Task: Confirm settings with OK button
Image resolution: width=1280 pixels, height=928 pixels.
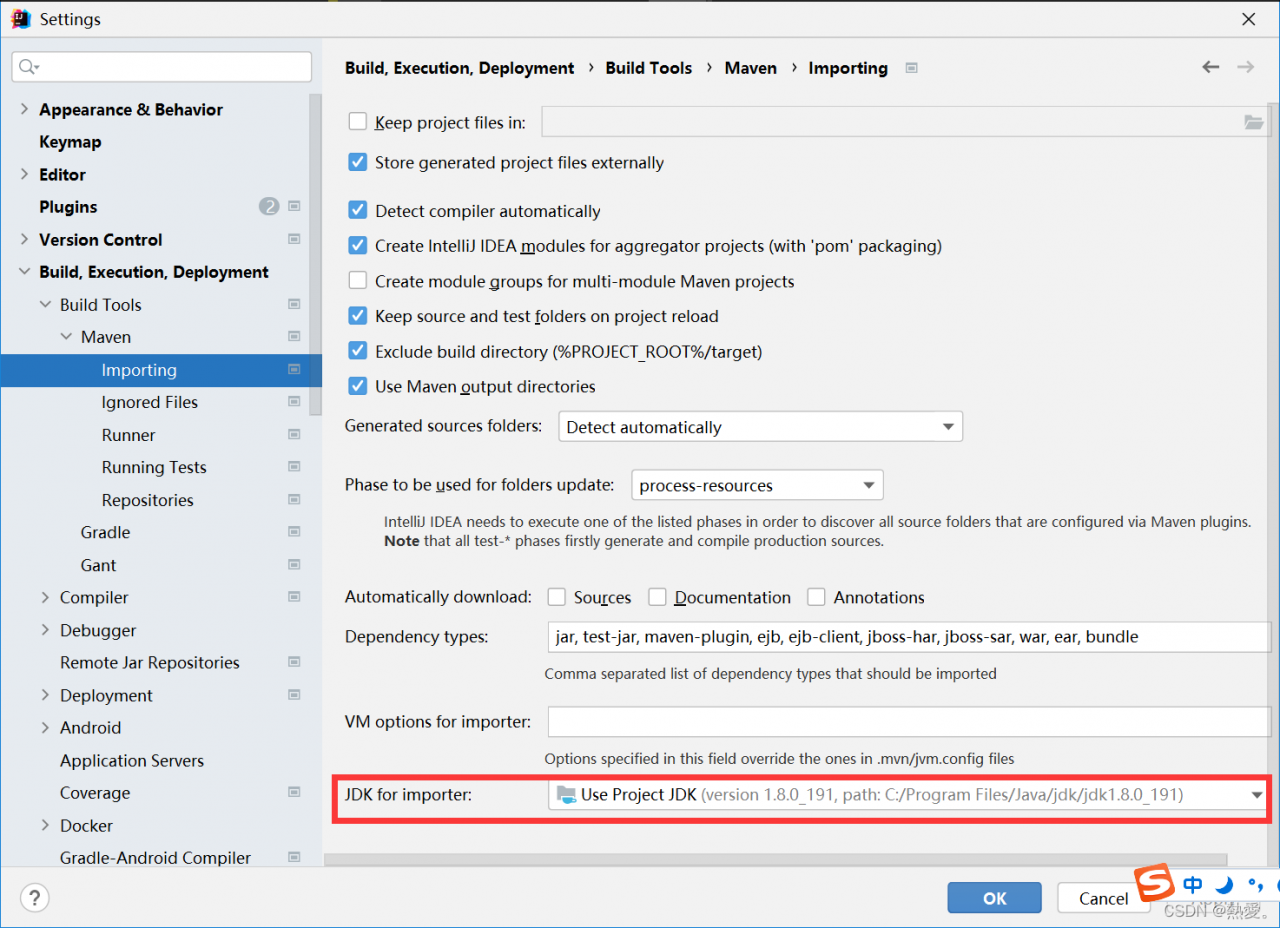Action: (994, 898)
